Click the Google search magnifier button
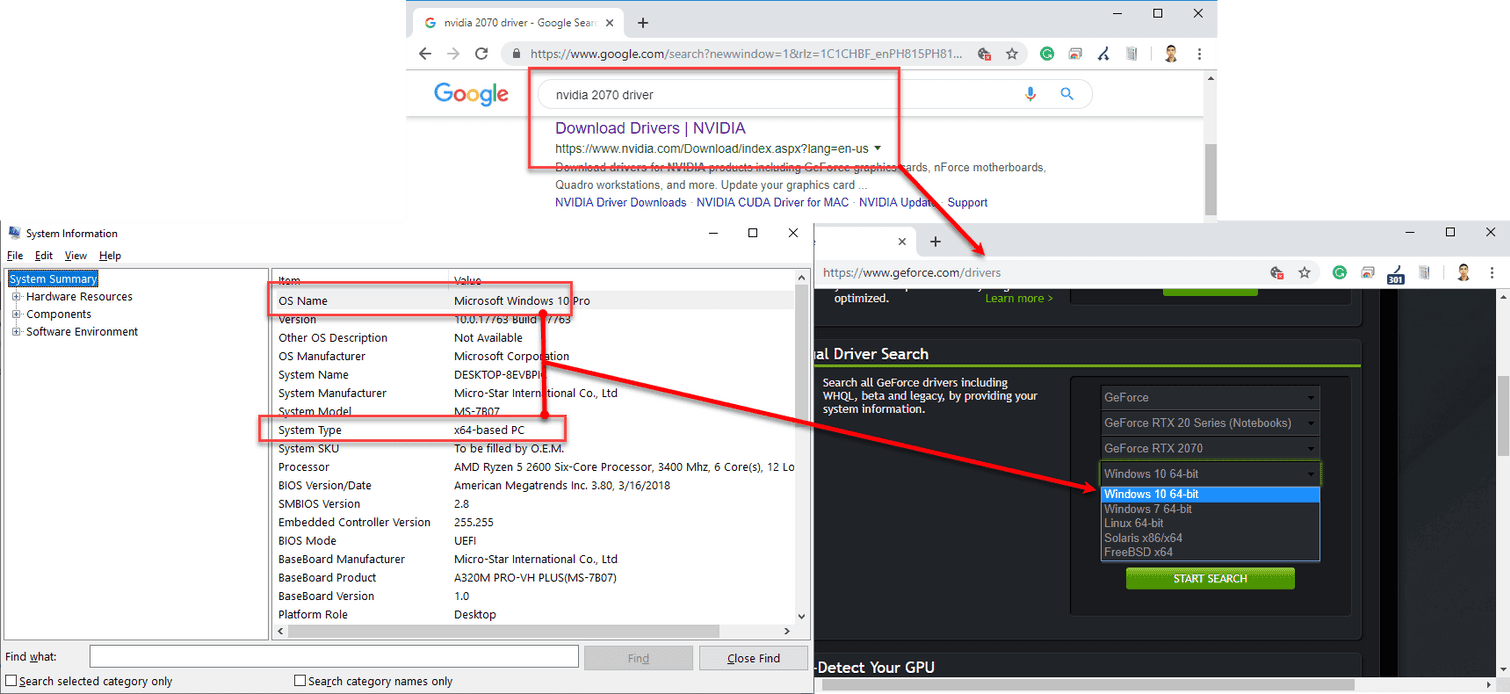The height and width of the screenshot is (694, 1510). [1067, 94]
